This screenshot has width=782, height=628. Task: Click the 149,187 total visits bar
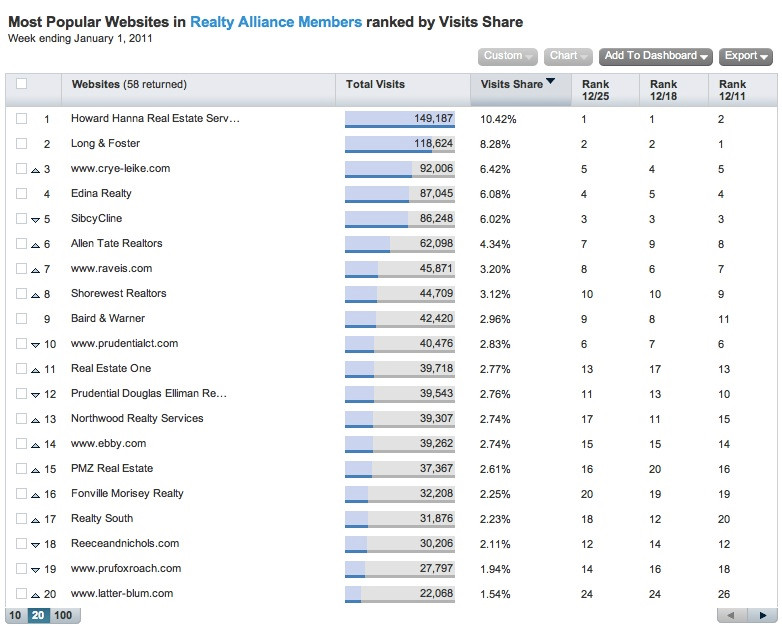[x=399, y=119]
